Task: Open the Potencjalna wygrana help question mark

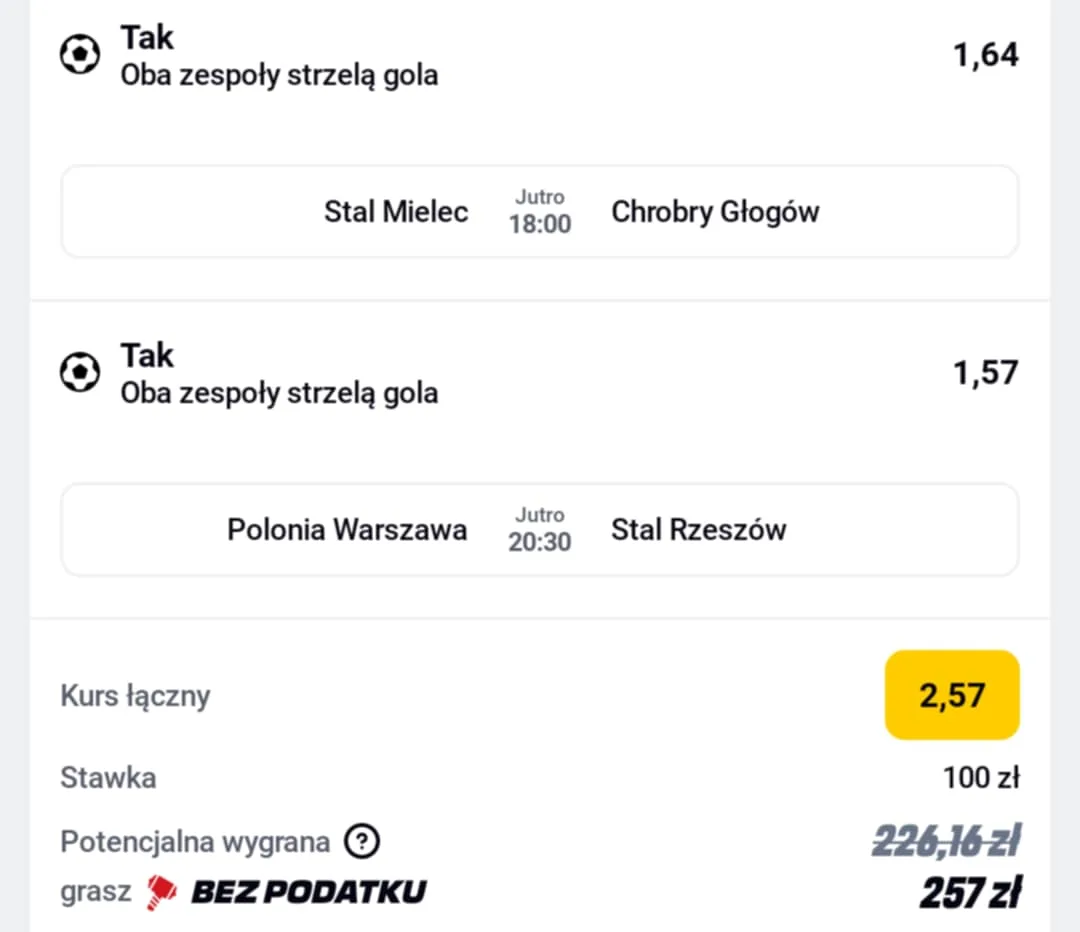Action: point(362,842)
